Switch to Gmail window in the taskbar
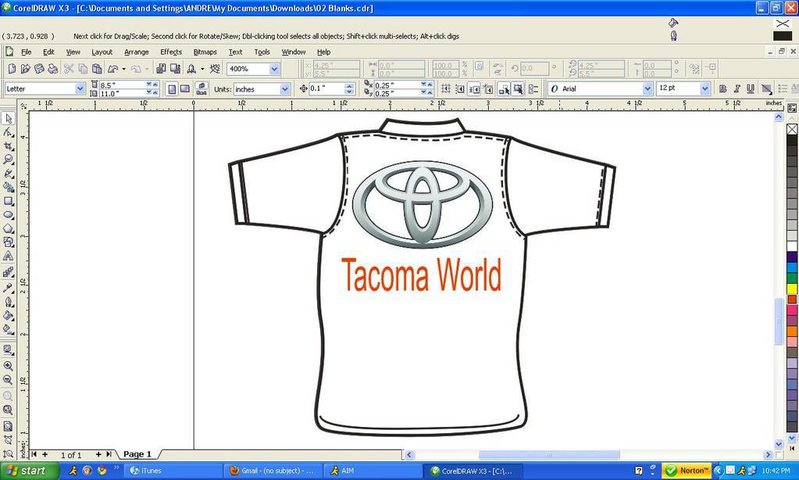The width and height of the screenshot is (799, 480). pos(273,471)
